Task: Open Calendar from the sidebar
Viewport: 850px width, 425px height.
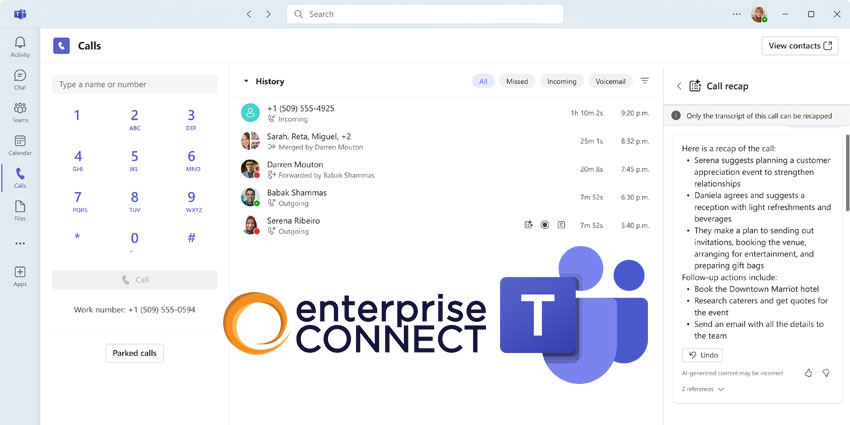Action: [x=20, y=145]
